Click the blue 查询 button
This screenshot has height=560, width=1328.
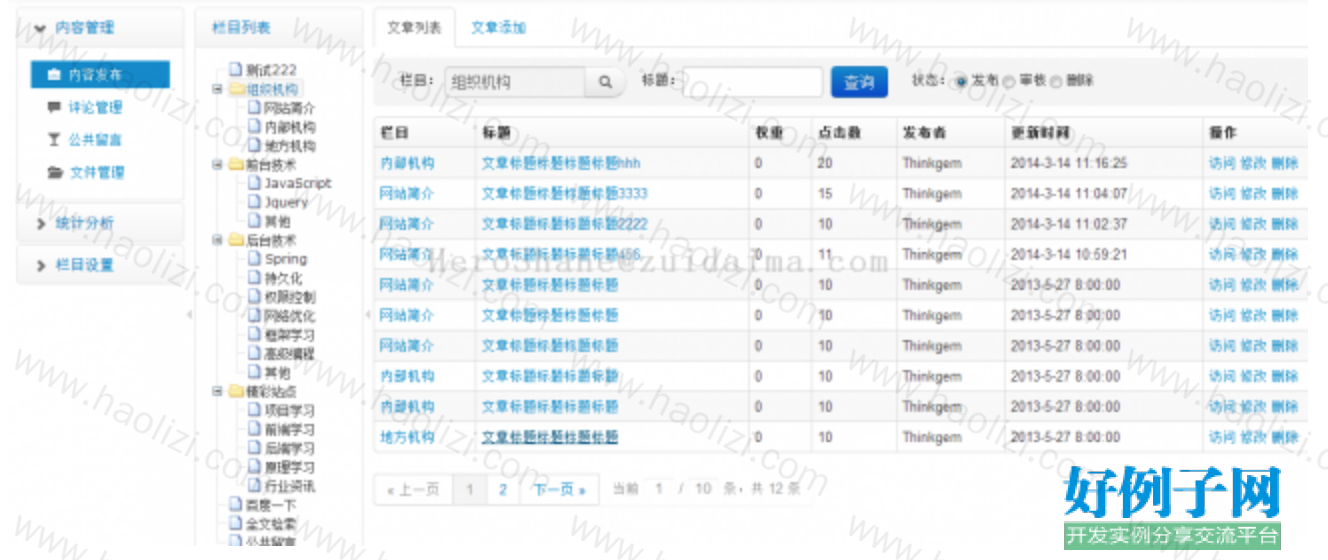[859, 82]
